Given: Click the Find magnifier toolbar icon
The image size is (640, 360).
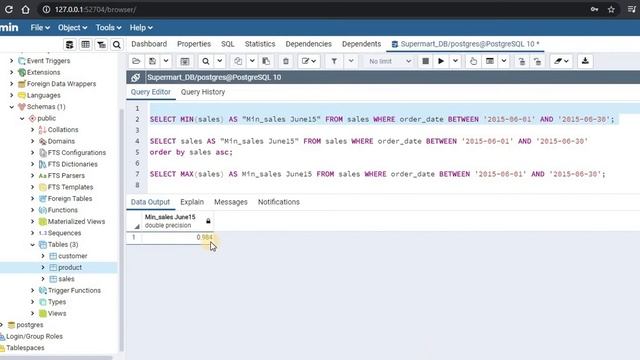Looking at the screenshot, I should tap(206, 61).
